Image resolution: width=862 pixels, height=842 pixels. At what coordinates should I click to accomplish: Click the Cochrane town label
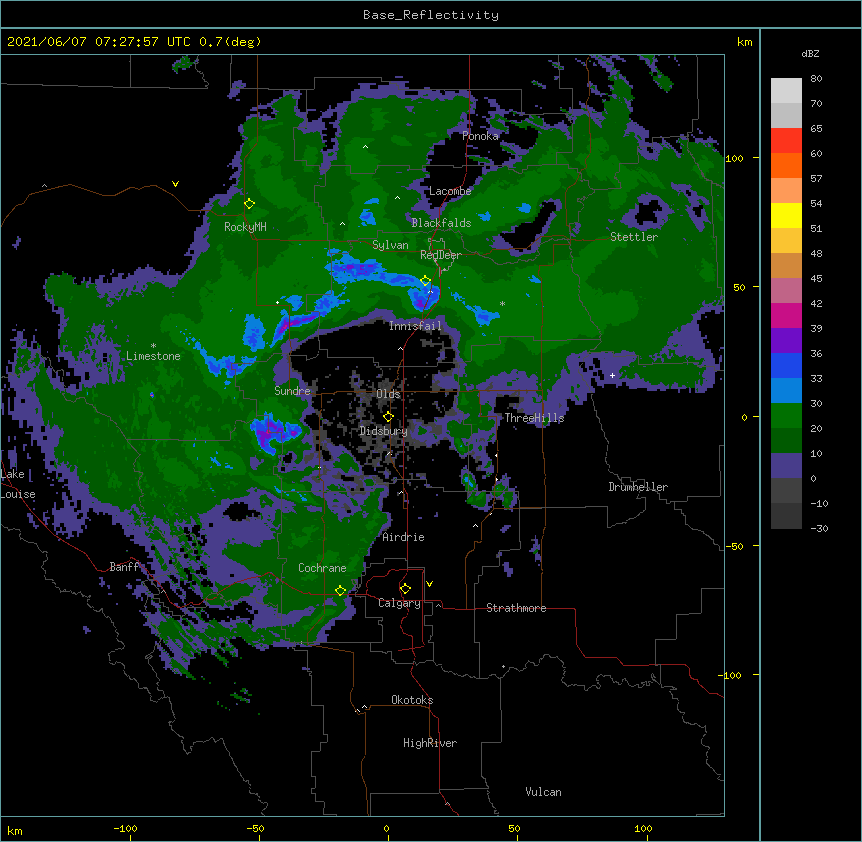tap(322, 568)
